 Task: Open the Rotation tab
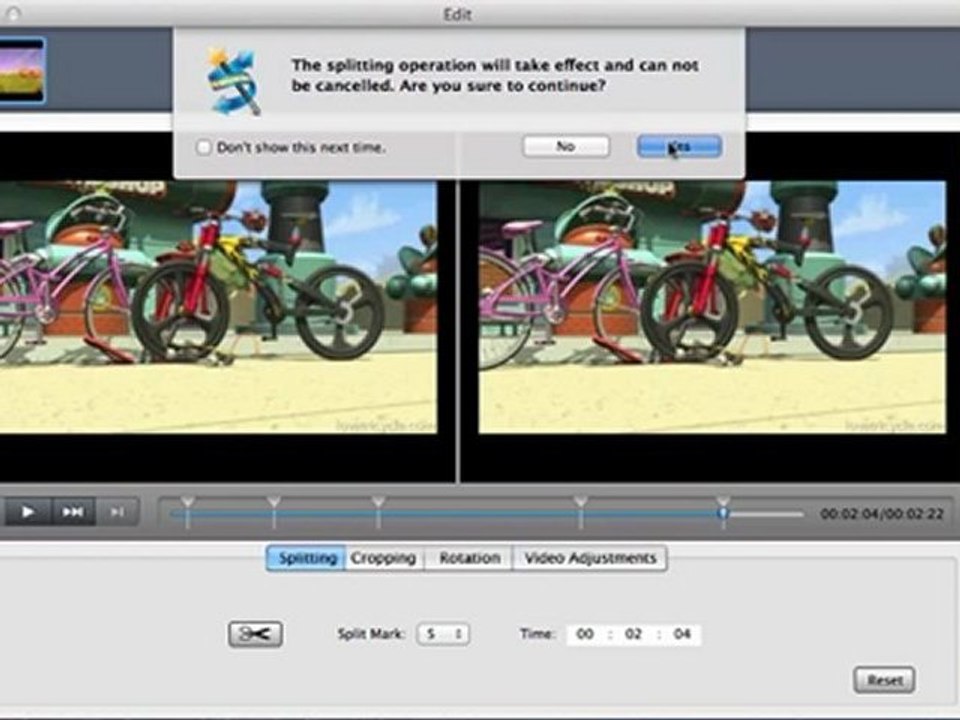pyautogui.click(x=469, y=558)
